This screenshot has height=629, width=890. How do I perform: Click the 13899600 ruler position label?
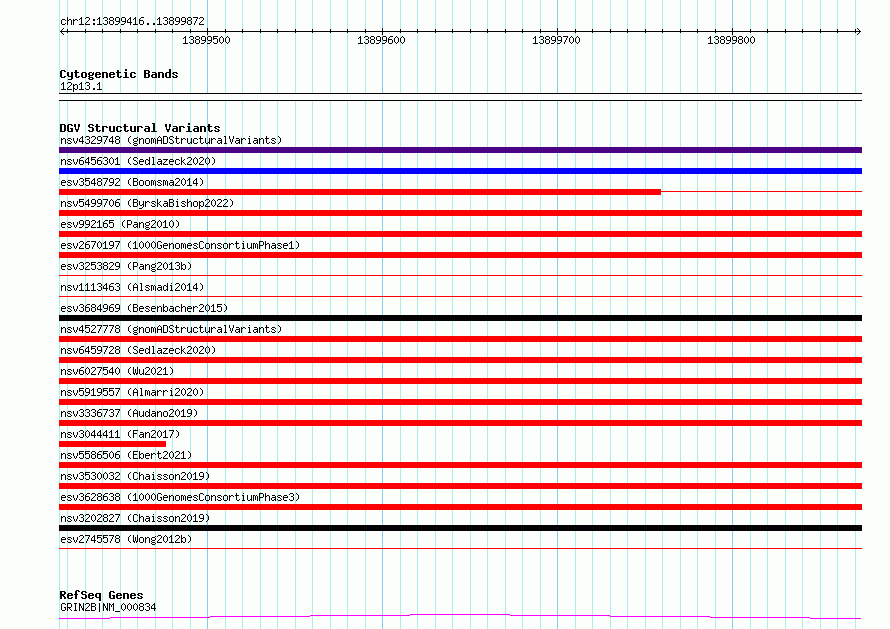[381, 40]
